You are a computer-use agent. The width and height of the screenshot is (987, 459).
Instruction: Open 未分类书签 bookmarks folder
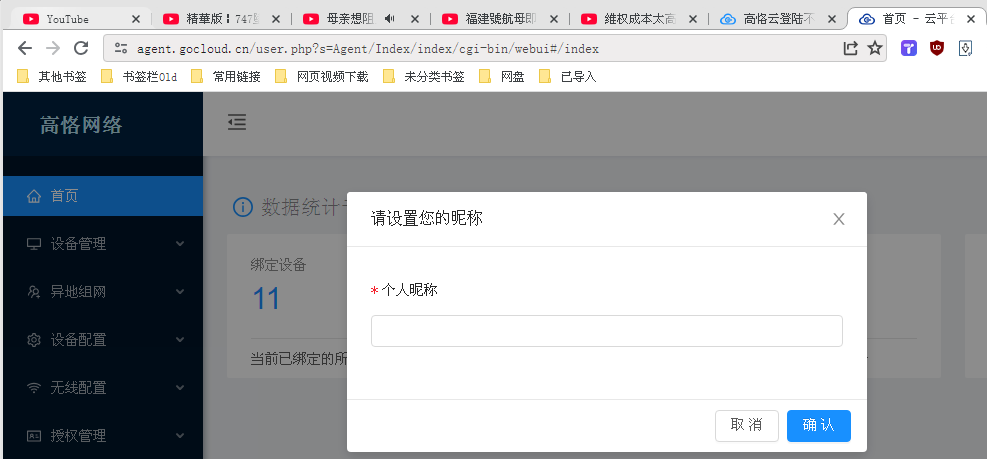pyautogui.click(x=424, y=77)
